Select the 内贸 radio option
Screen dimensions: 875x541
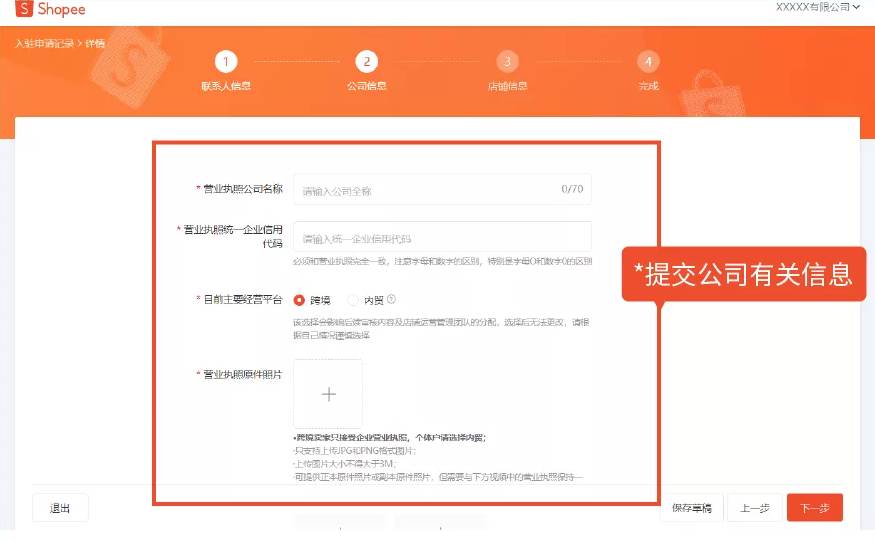pos(353,300)
